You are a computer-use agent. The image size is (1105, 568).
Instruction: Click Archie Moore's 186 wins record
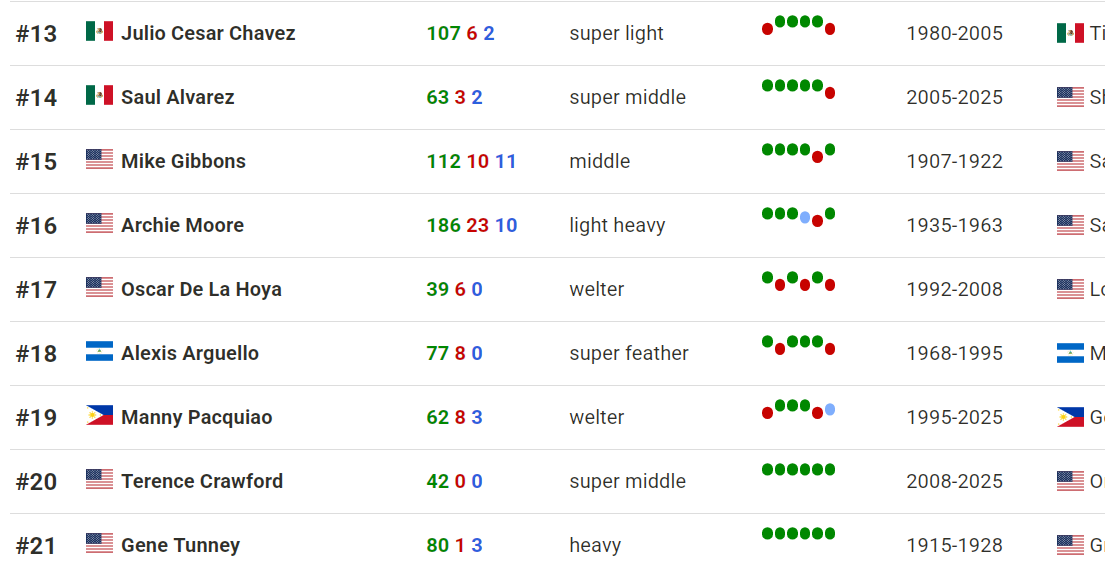pyautogui.click(x=443, y=225)
